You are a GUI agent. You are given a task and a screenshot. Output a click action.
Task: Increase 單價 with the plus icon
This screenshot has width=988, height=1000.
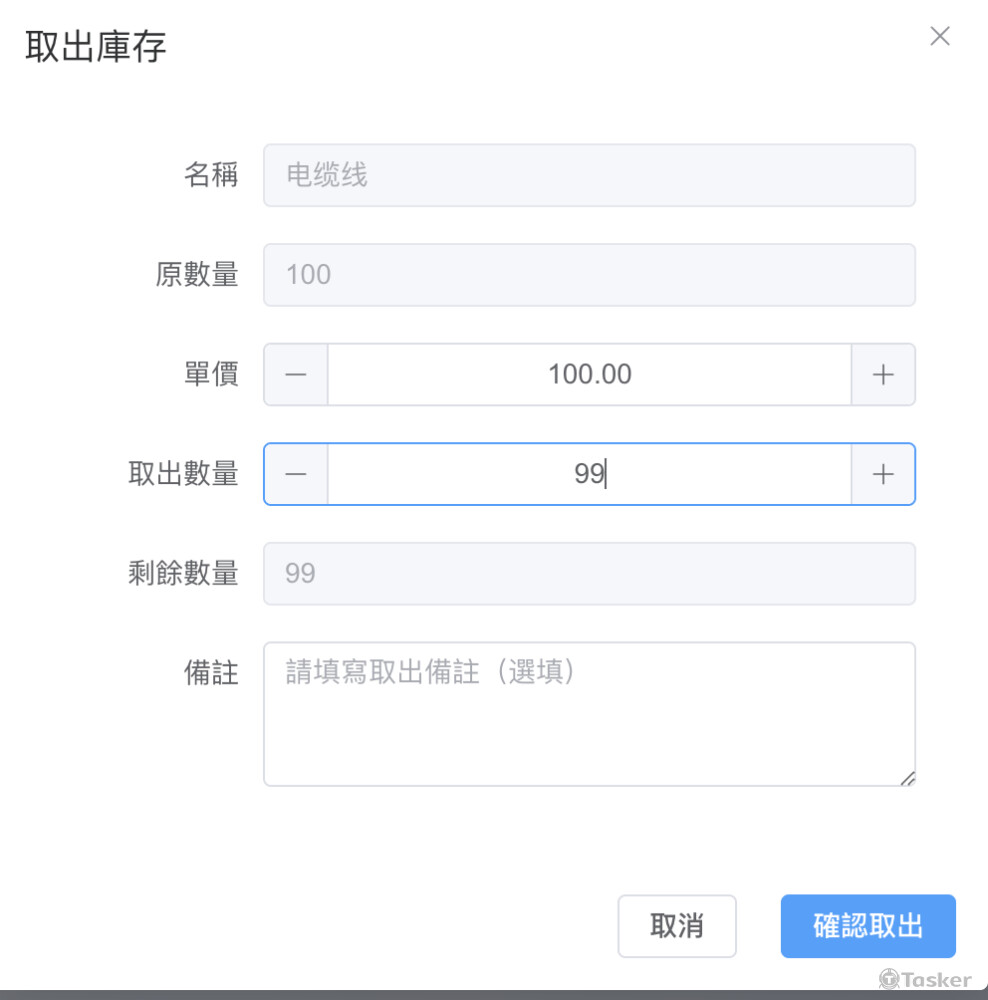883,374
